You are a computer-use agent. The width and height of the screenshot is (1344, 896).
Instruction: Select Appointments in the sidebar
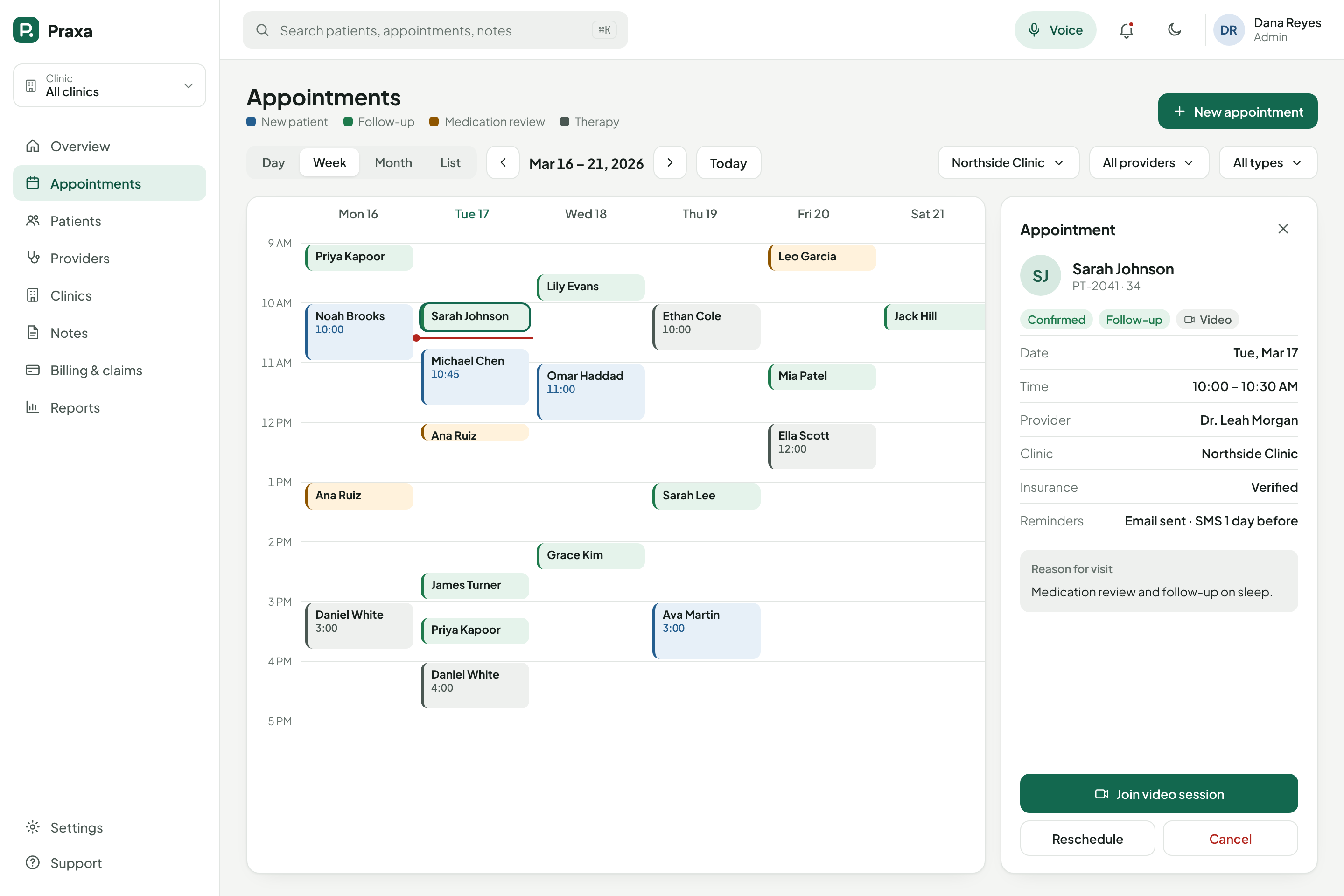pyautogui.click(x=110, y=183)
